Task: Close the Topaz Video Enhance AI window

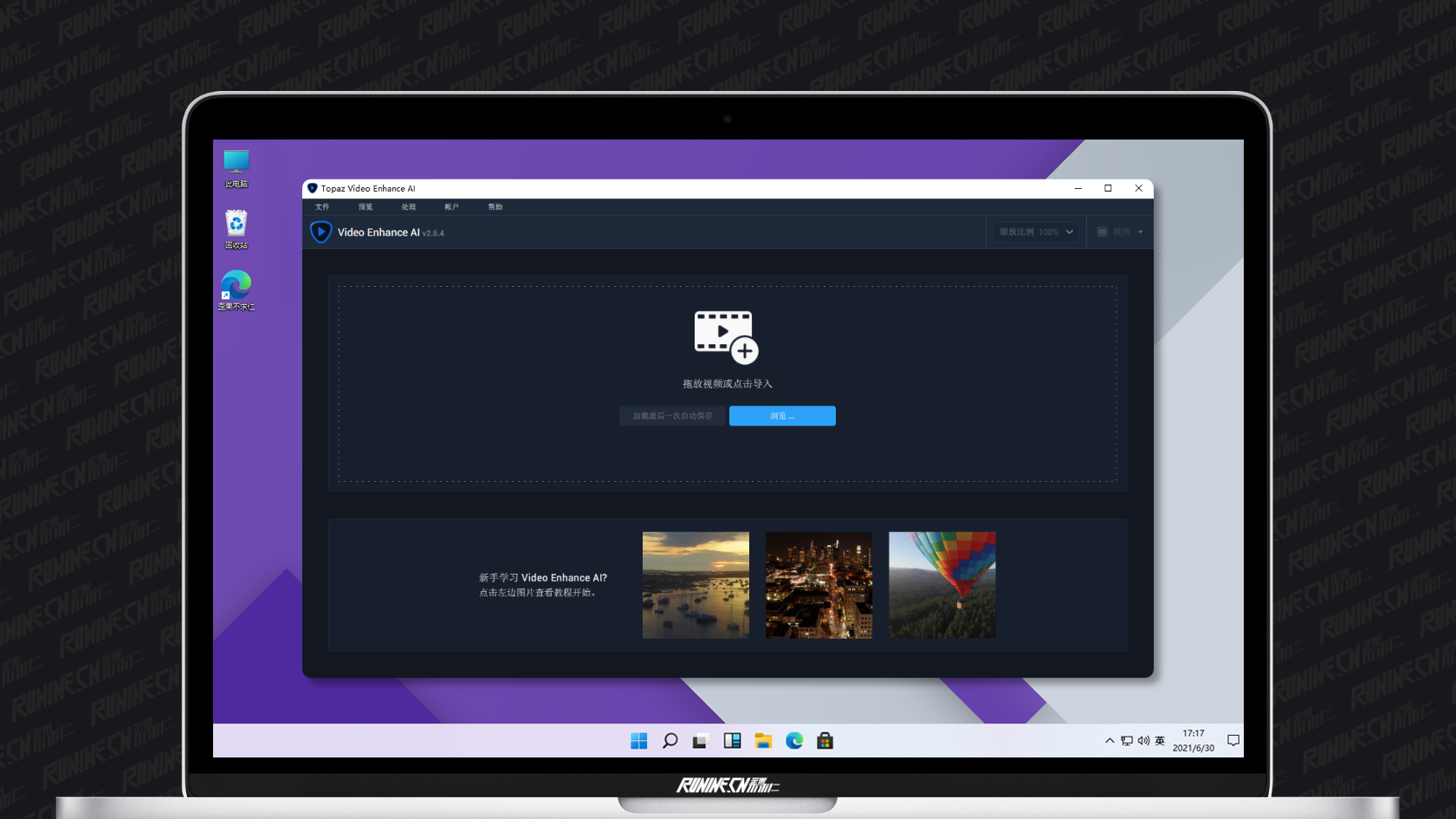Action: point(1138,188)
